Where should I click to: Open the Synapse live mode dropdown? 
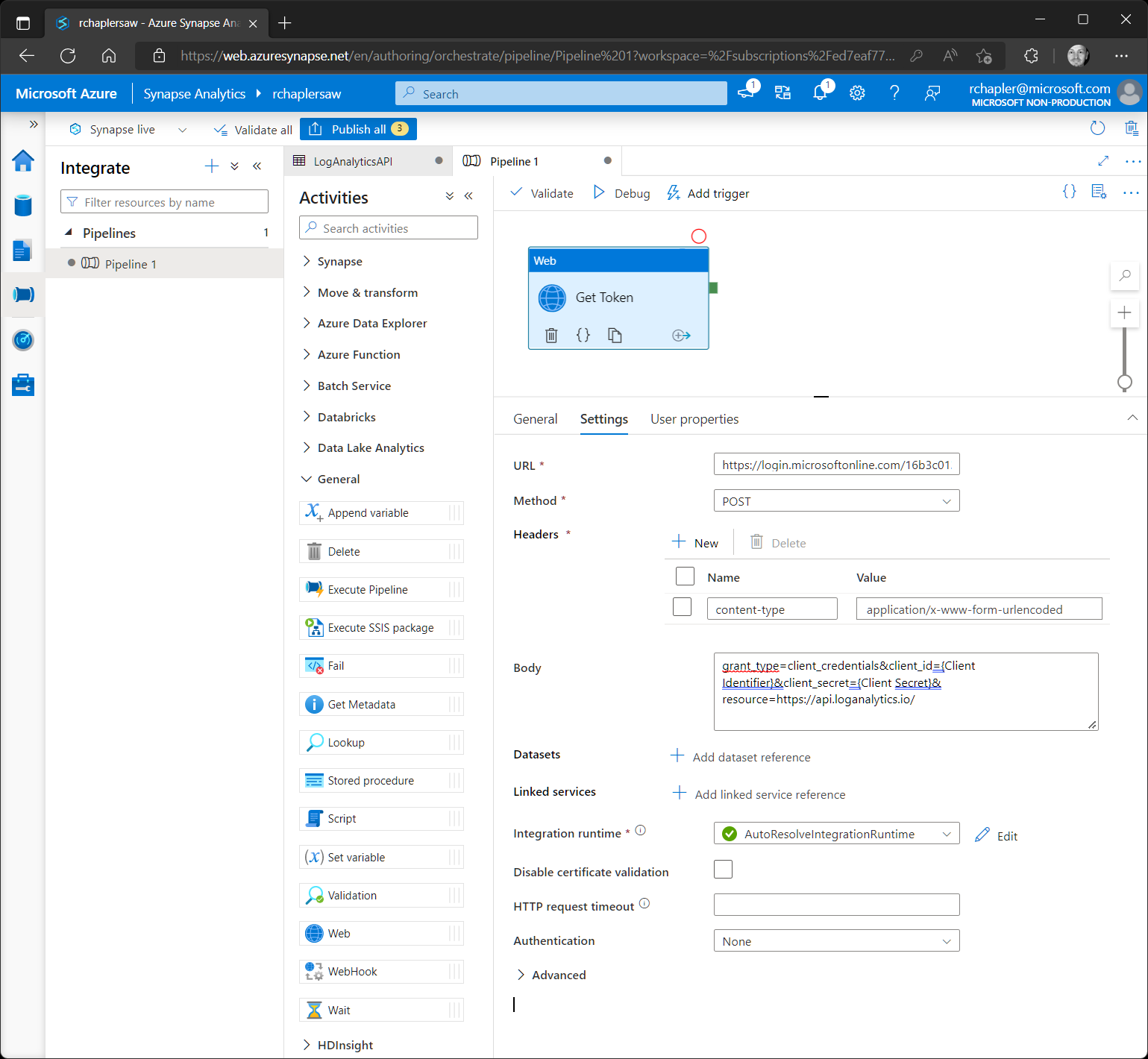pyautogui.click(x=128, y=129)
